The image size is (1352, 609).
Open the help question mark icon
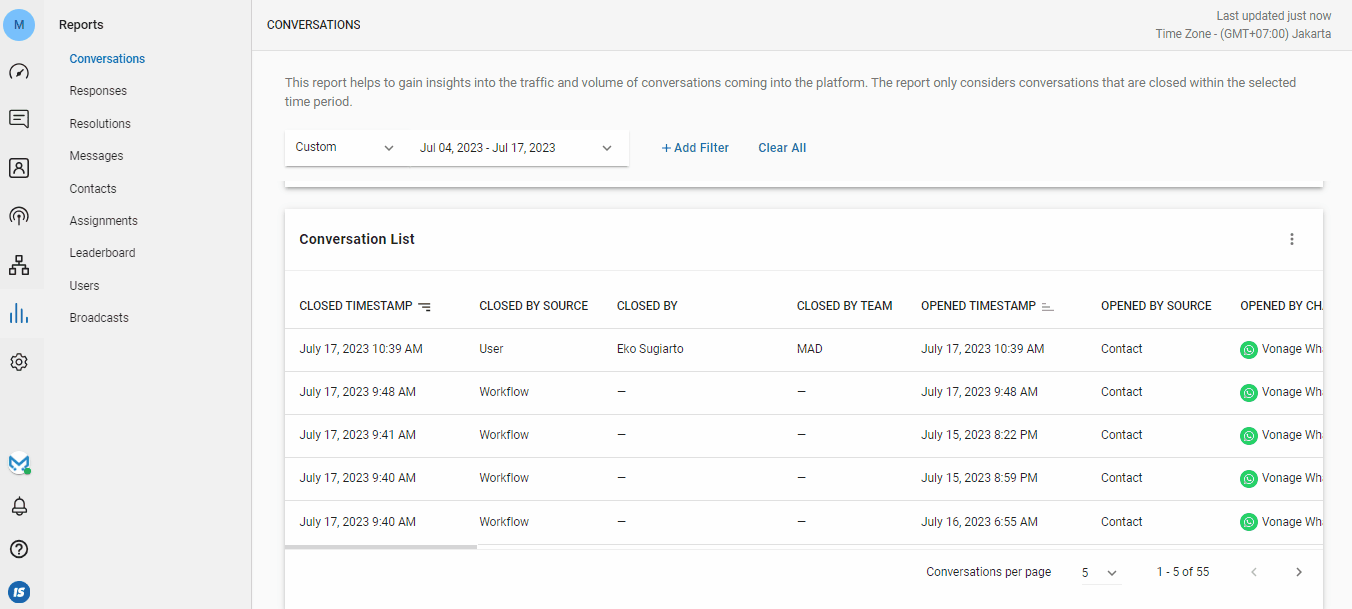click(x=19, y=549)
